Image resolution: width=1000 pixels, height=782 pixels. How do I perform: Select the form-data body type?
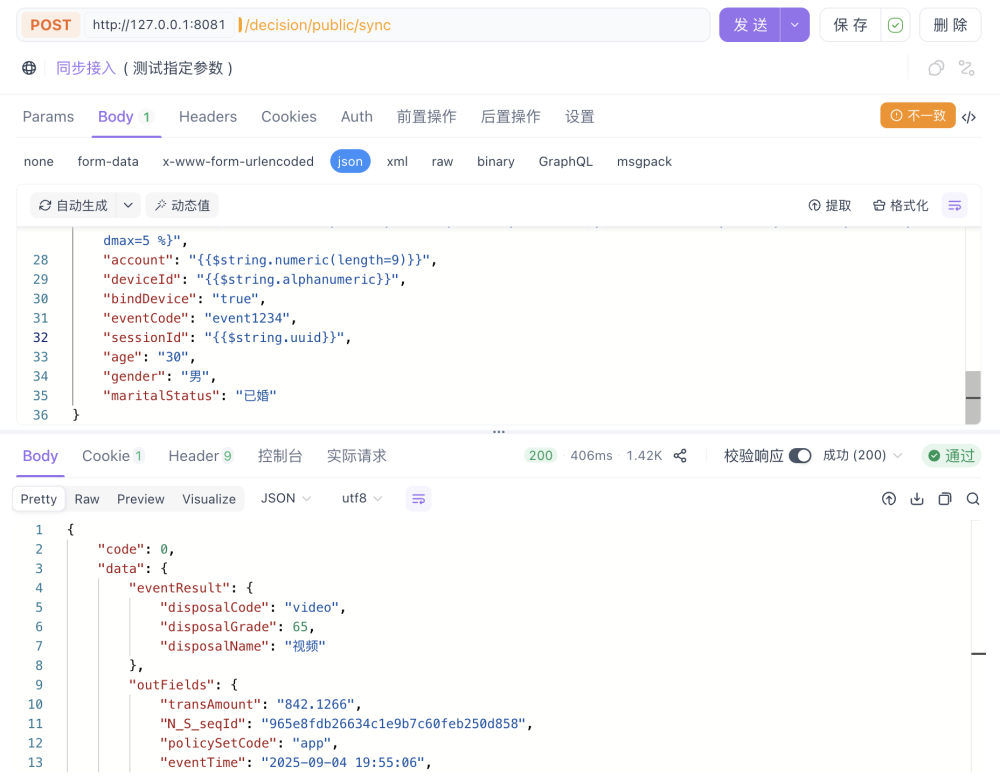[108, 161]
